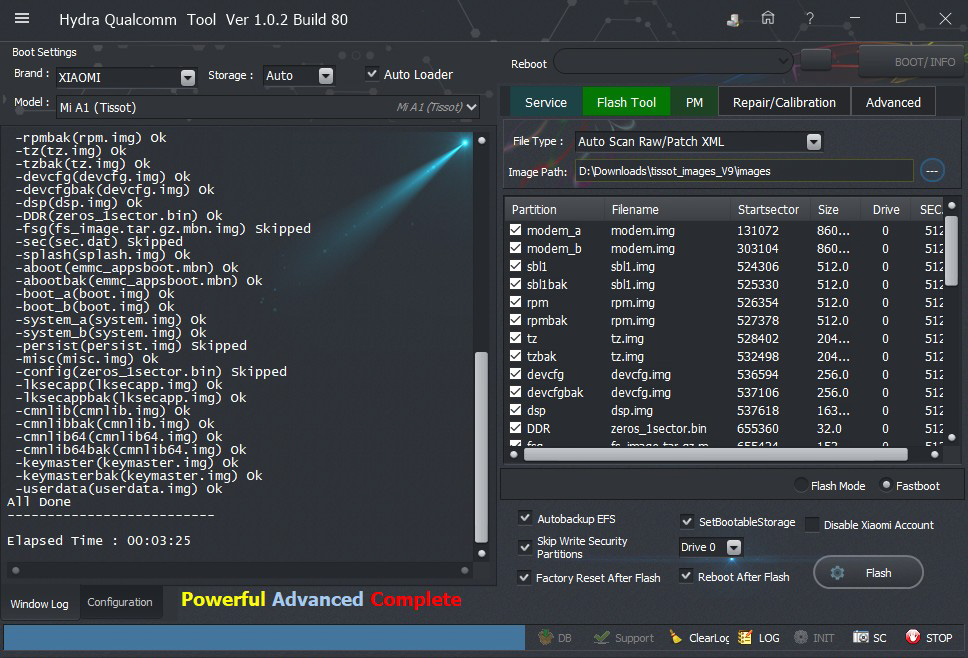The image size is (968, 658).
Task: Enable Disable Xiaomi Account checkbox
Action: [x=812, y=525]
